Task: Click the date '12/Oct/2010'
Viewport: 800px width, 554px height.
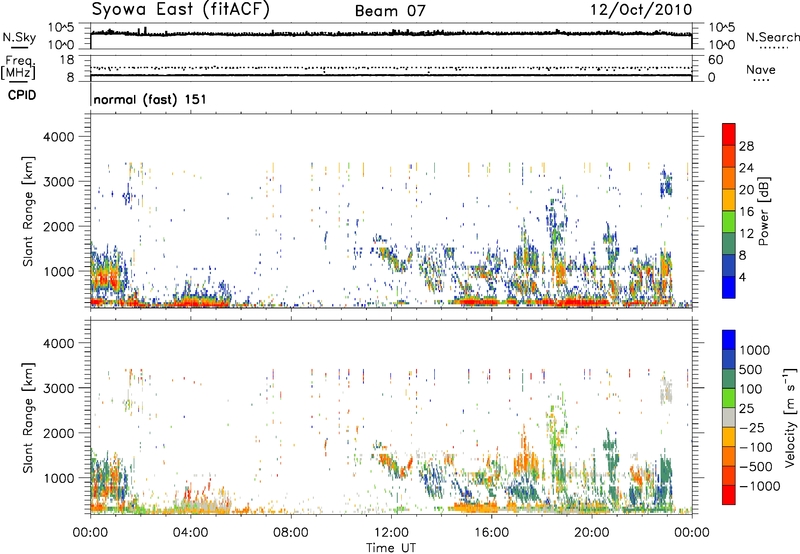Action: [x=641, y=10]
